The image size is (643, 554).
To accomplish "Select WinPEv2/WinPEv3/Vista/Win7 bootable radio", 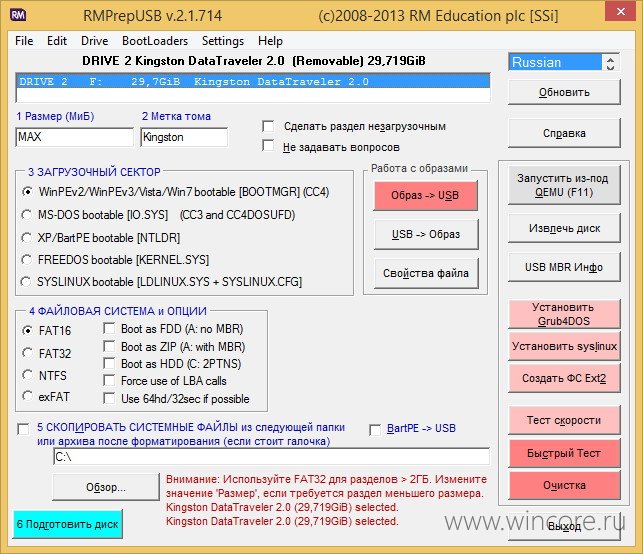I will click(x=27, y=192).
